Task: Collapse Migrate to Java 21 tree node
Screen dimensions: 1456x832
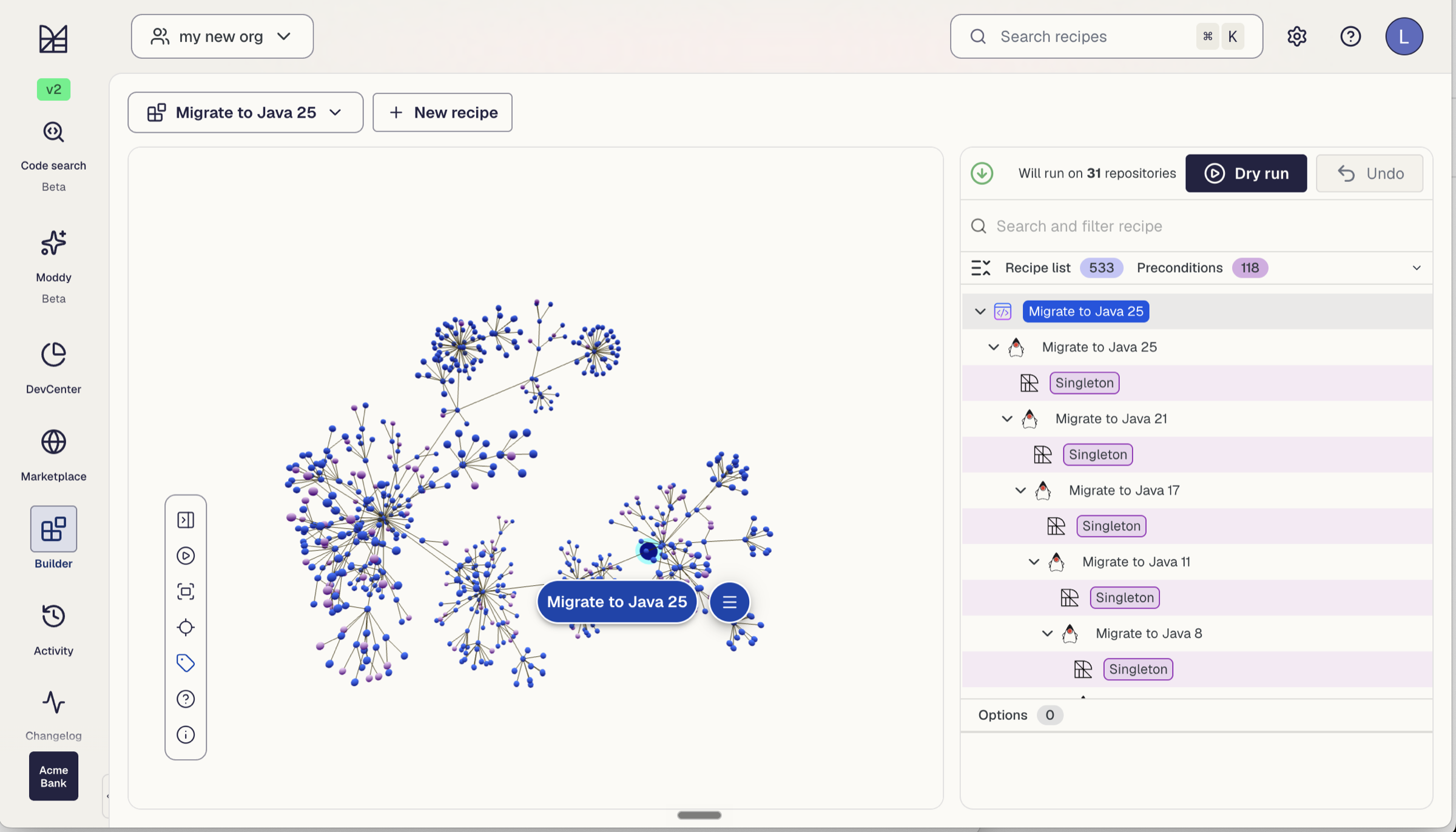Action: pyautogui.click(x=1007, y=418)
